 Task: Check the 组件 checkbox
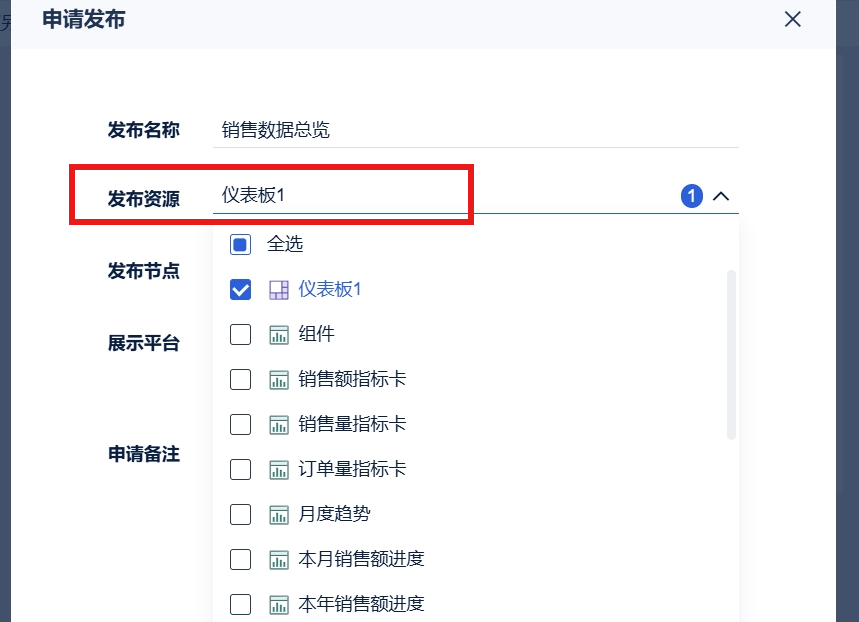(x=240, y=334)
